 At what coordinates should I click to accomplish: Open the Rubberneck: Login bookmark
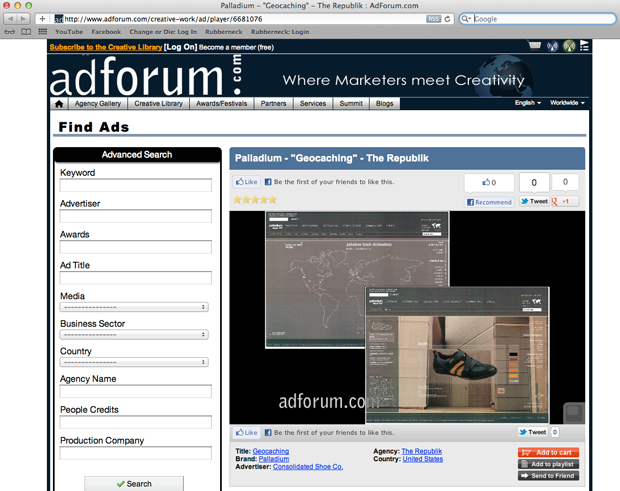[280, 32]
